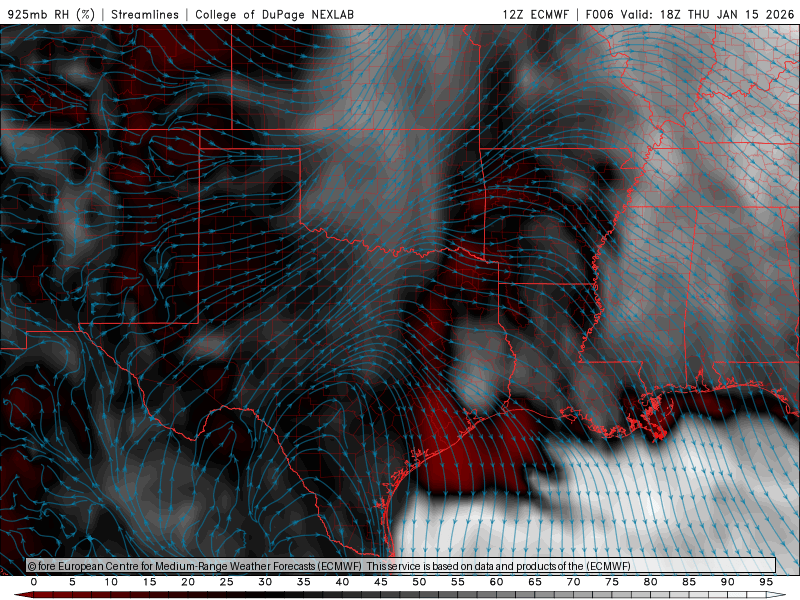Click the 75 value on the color scale
Image resolution: width=800 pixels, height=600 pixels.
coord(612,582)
